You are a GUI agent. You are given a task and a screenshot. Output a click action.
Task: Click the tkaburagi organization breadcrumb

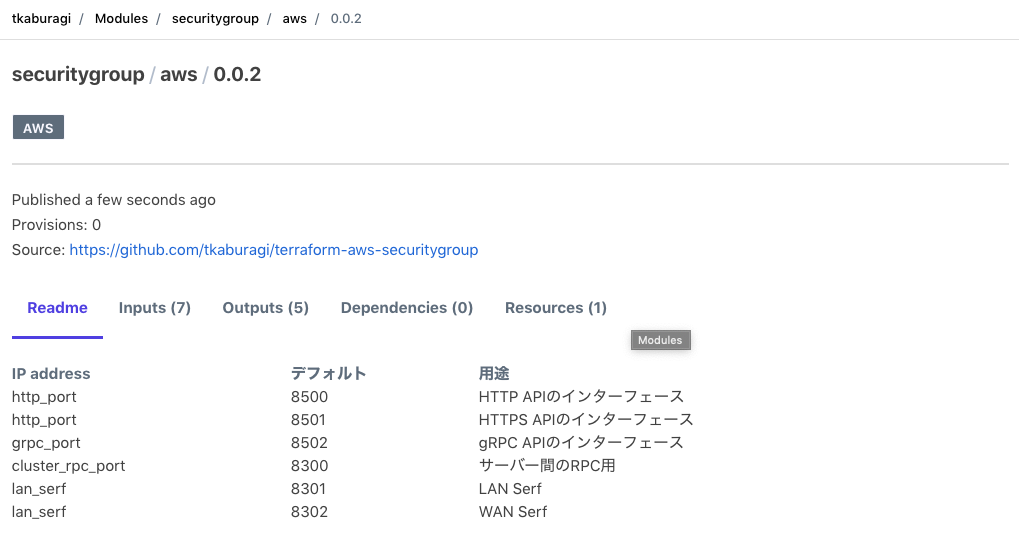point(41,19)
